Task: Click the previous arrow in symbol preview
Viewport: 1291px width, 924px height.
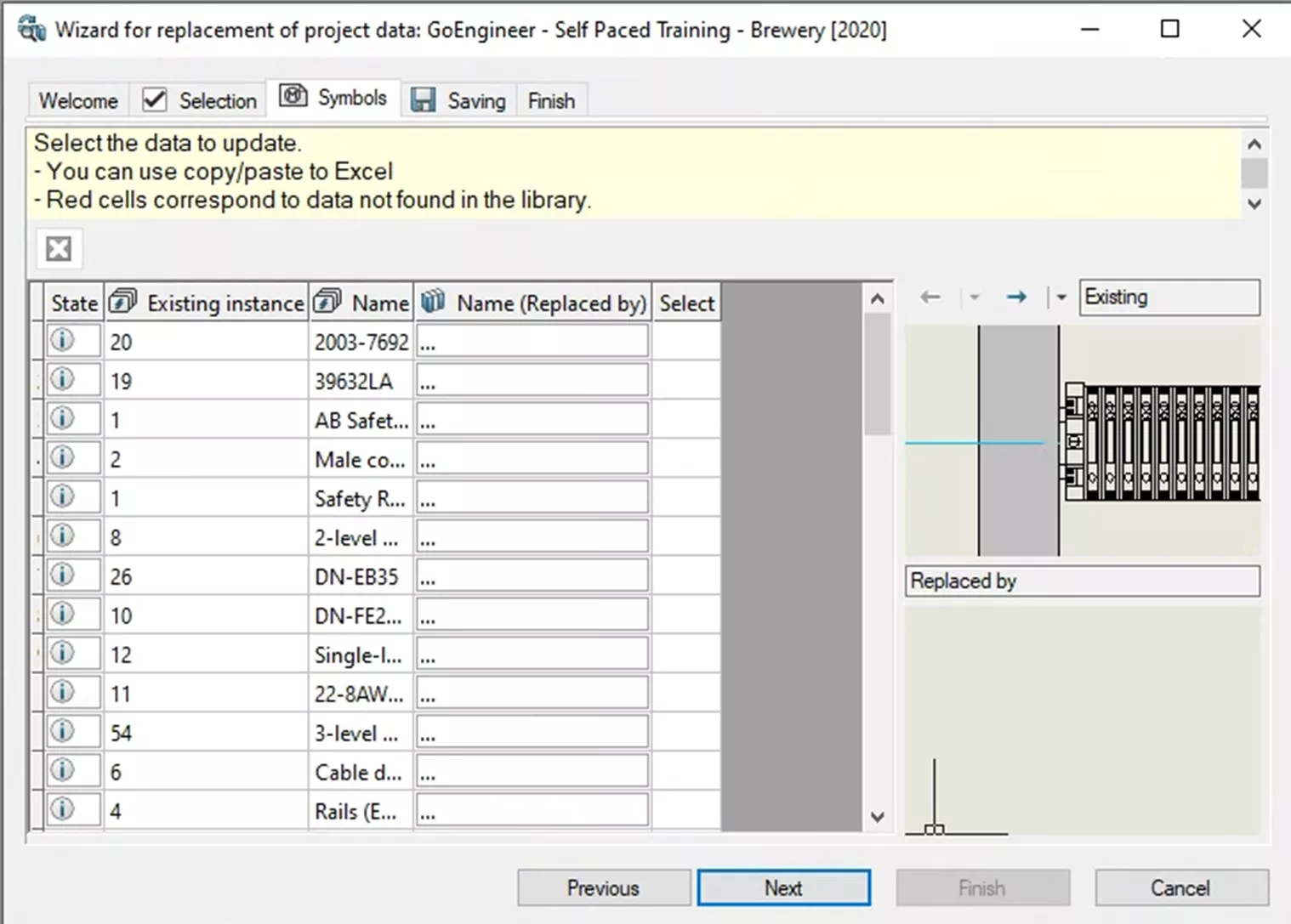Action: point(930,298)
